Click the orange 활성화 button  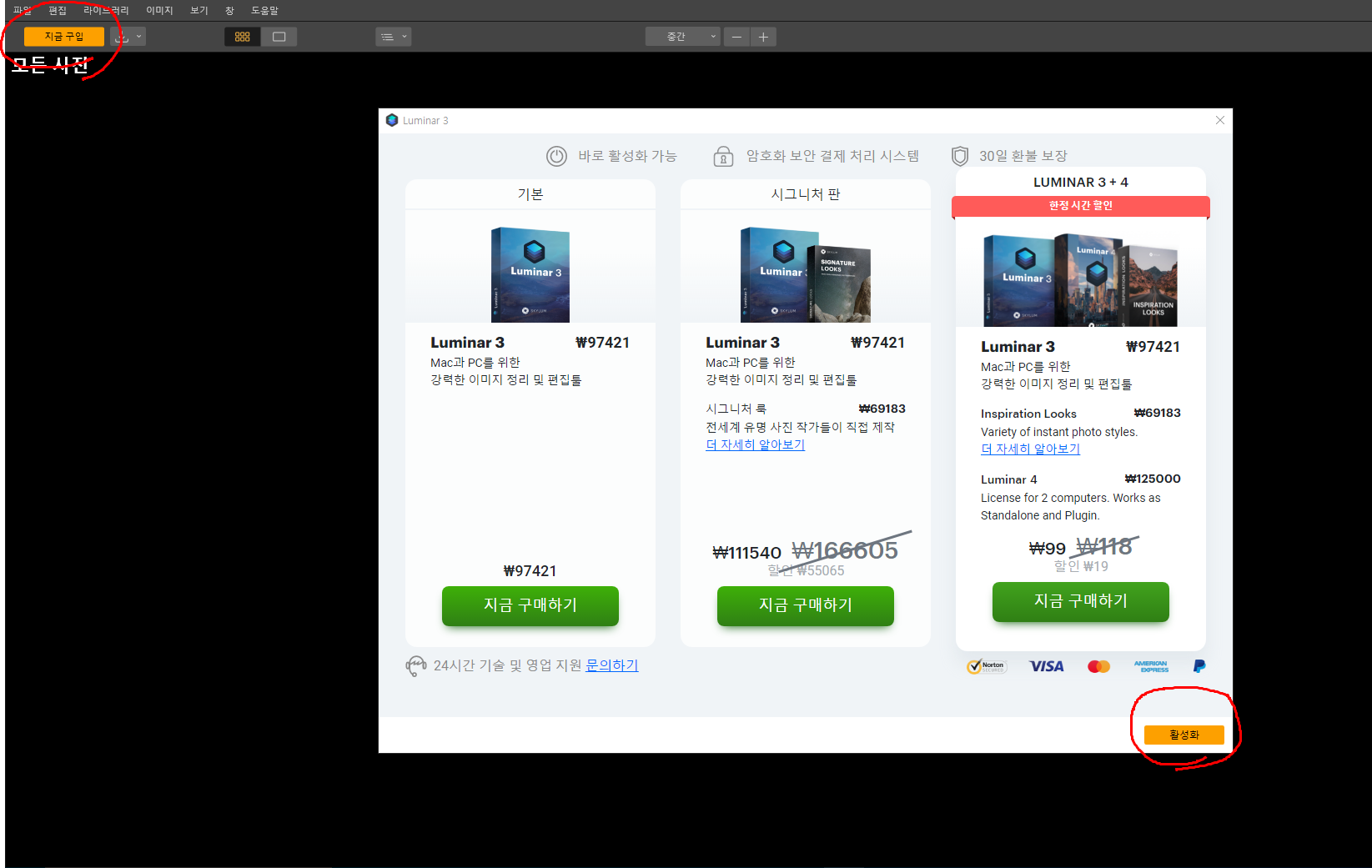(1184, 735)
